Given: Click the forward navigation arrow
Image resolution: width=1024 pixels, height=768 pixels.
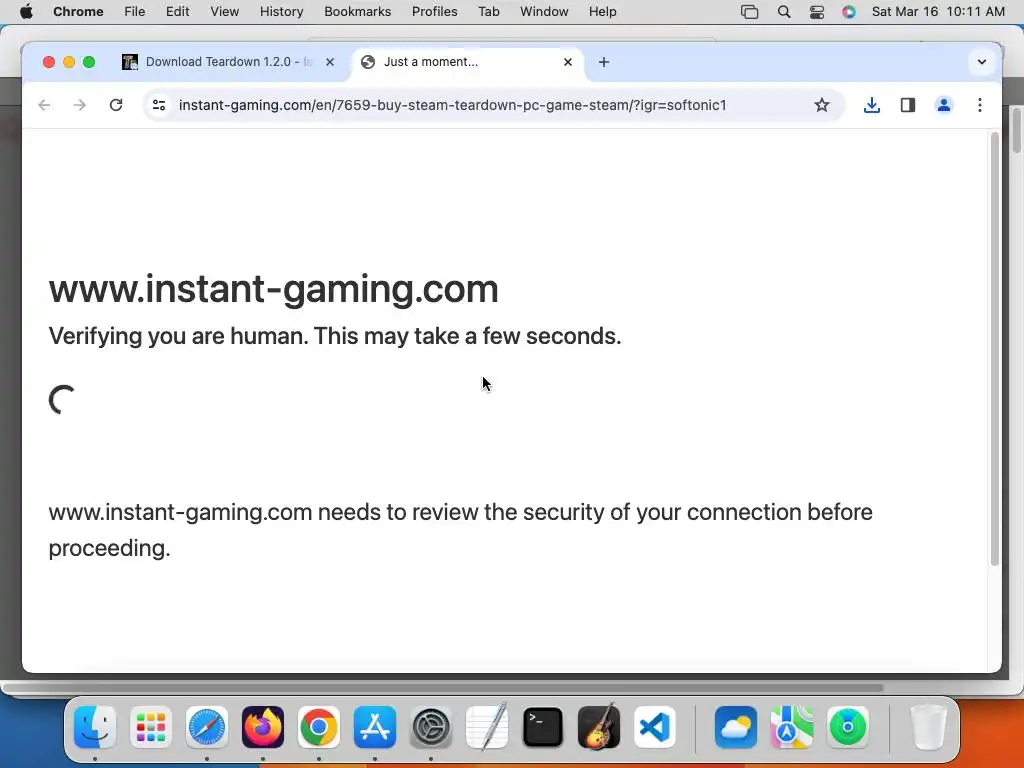Looking at the screenshot, I should pos(80,105).
